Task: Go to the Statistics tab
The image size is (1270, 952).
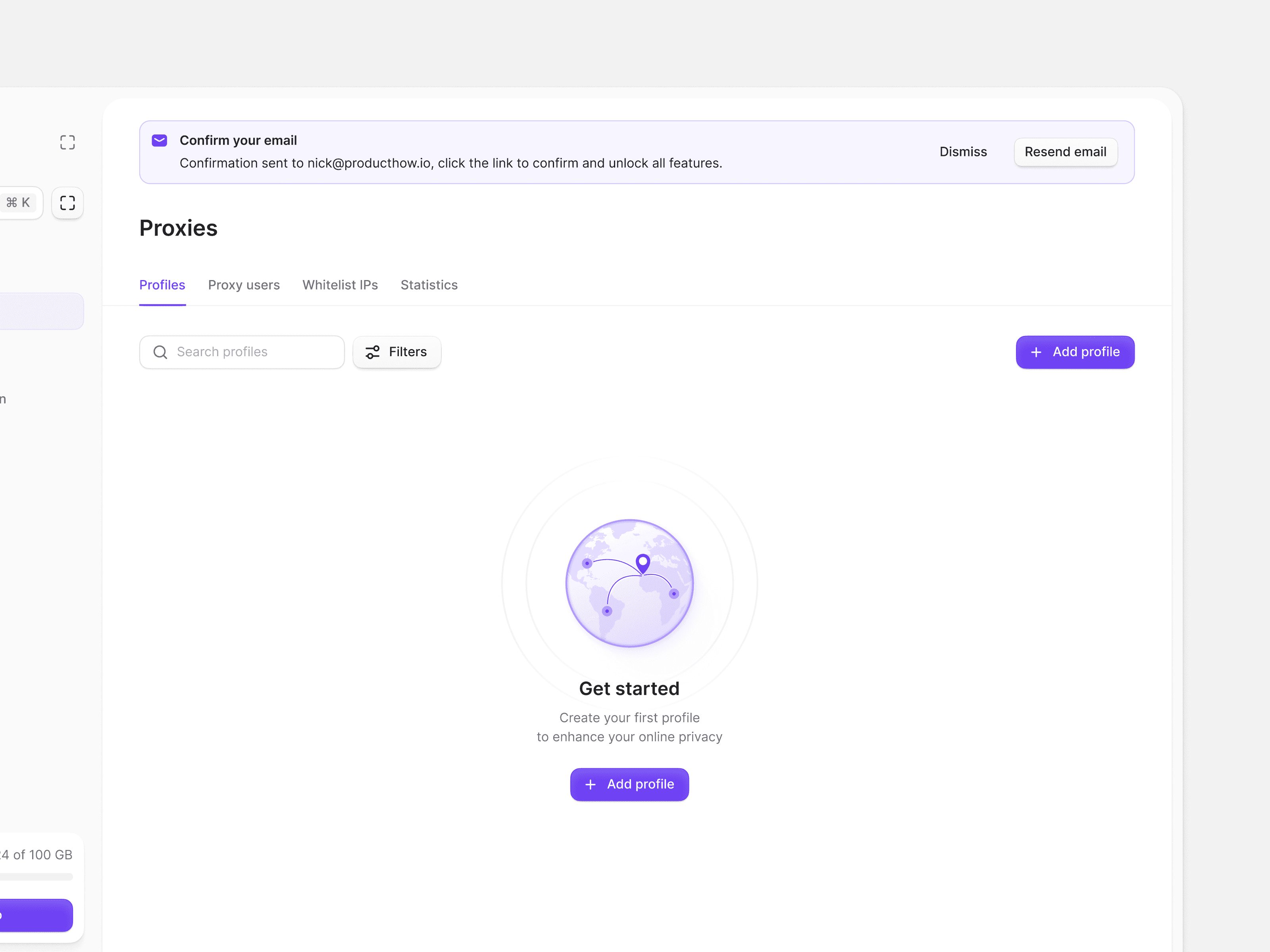Action: [429, 285]
